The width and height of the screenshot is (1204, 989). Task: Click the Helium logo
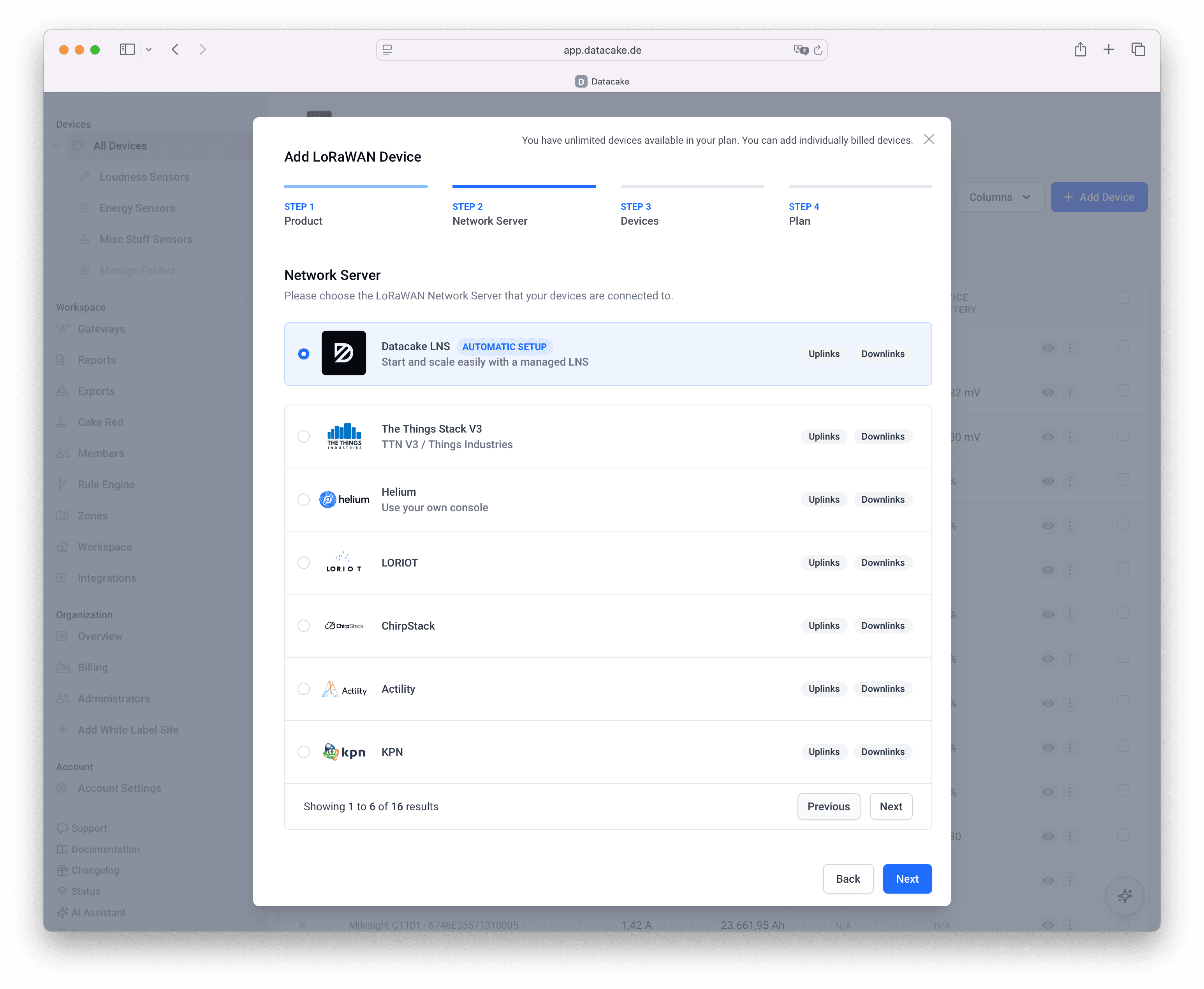point(344,500)
